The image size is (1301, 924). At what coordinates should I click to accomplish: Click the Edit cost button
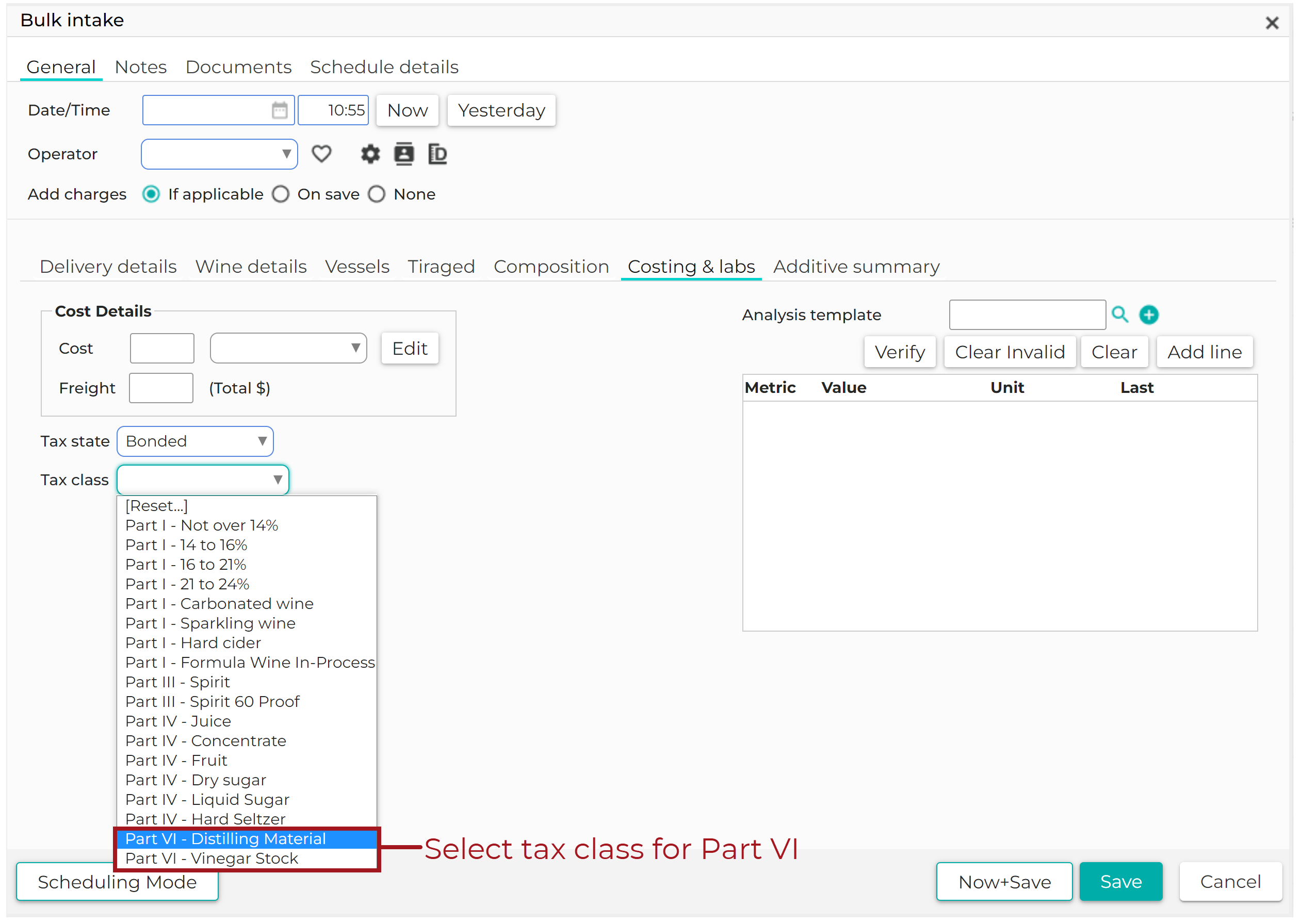coord(410,348)
